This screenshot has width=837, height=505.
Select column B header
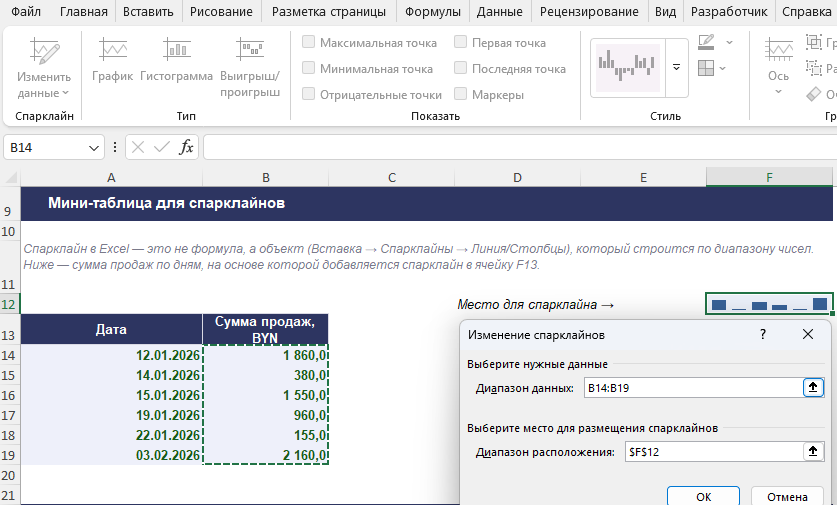265,178
